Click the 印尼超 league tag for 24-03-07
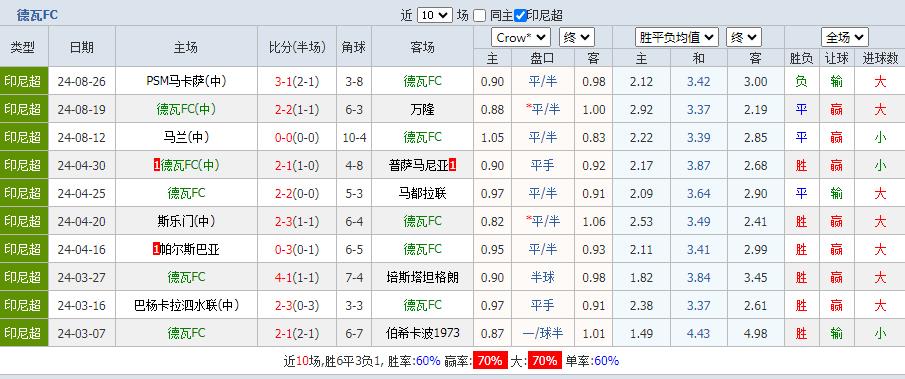 (x=23, y=333)
